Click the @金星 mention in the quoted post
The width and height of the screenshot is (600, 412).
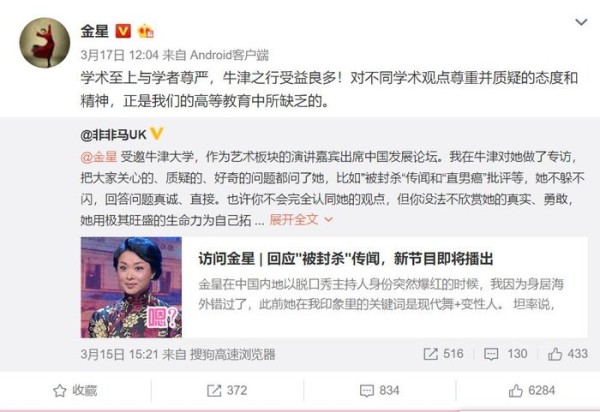[x=99, y=157]
